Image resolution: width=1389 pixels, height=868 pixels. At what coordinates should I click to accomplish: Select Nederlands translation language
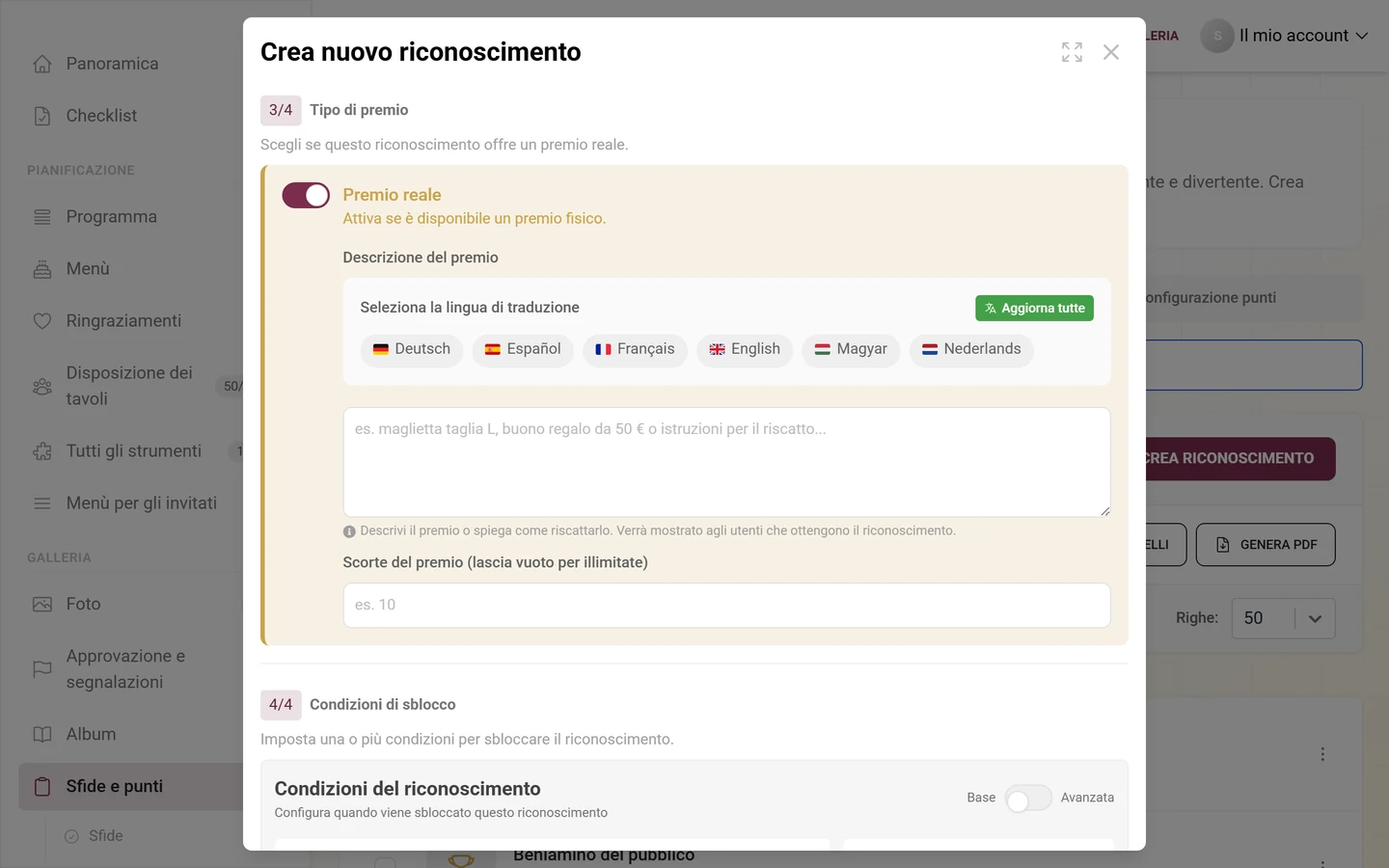(x=971, y=349)
